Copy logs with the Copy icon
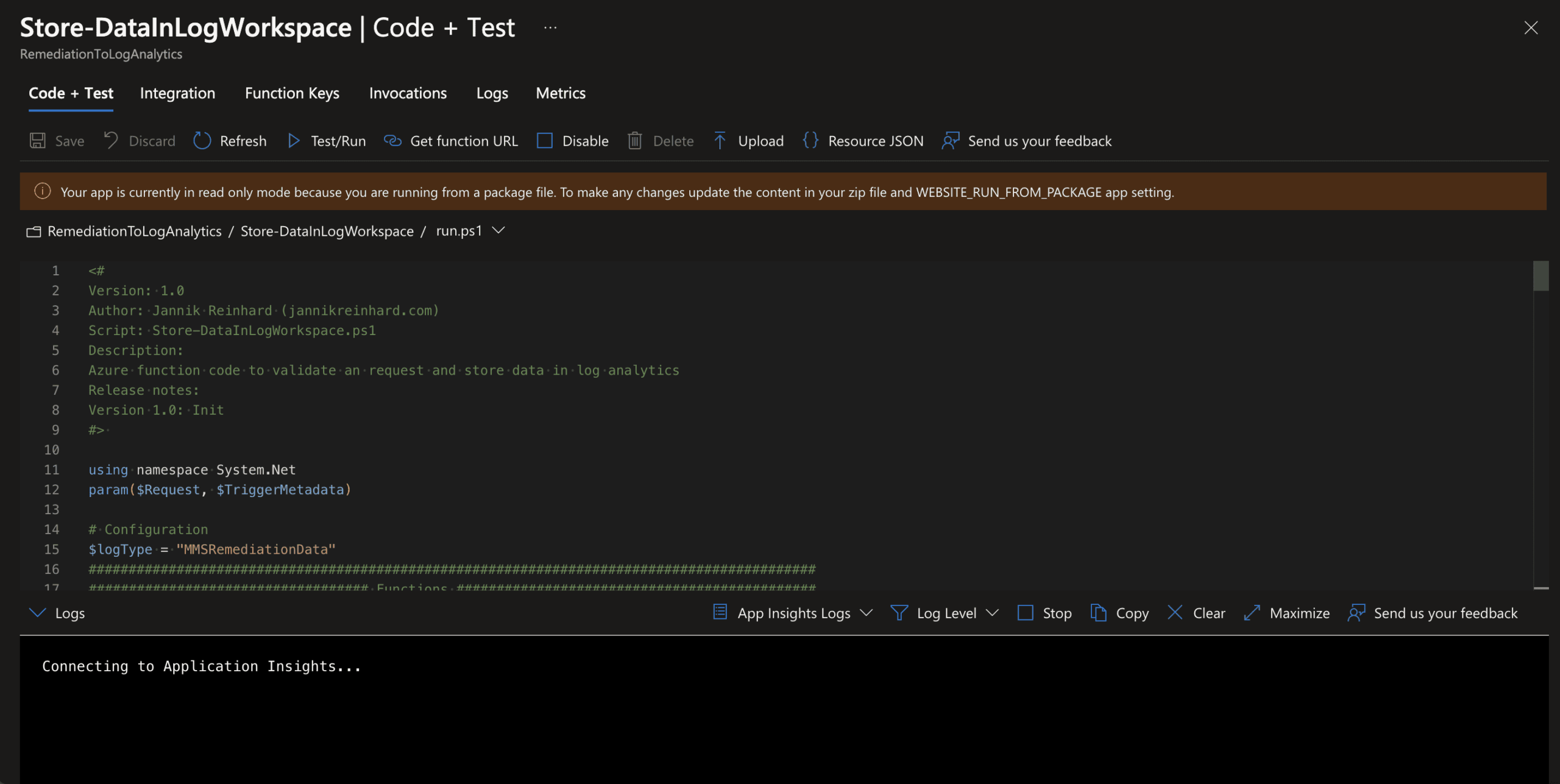Screen dimensions: 1560x784 [x=1098, y=613]
